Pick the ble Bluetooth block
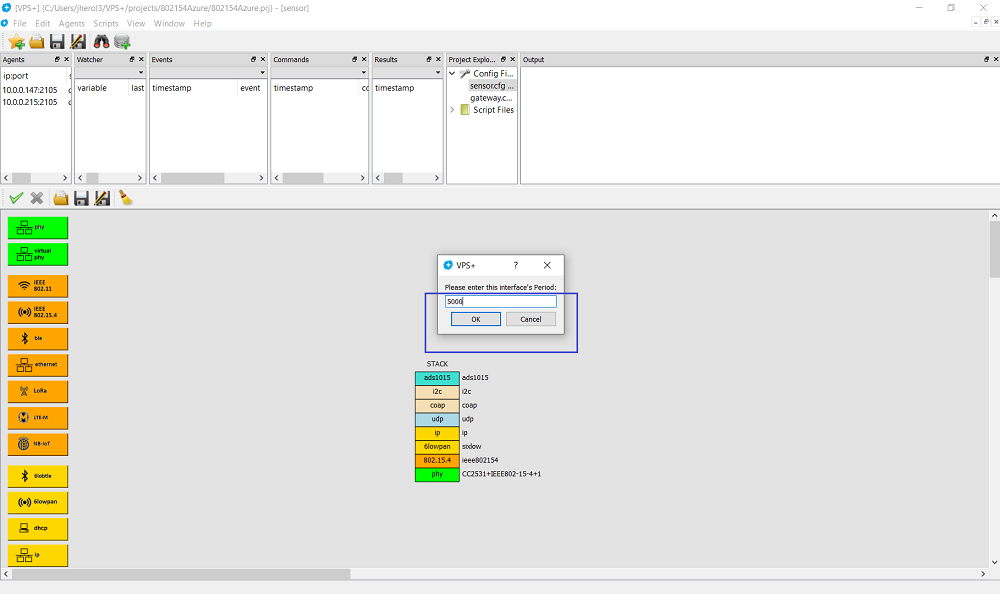 [x=38, y=338]
